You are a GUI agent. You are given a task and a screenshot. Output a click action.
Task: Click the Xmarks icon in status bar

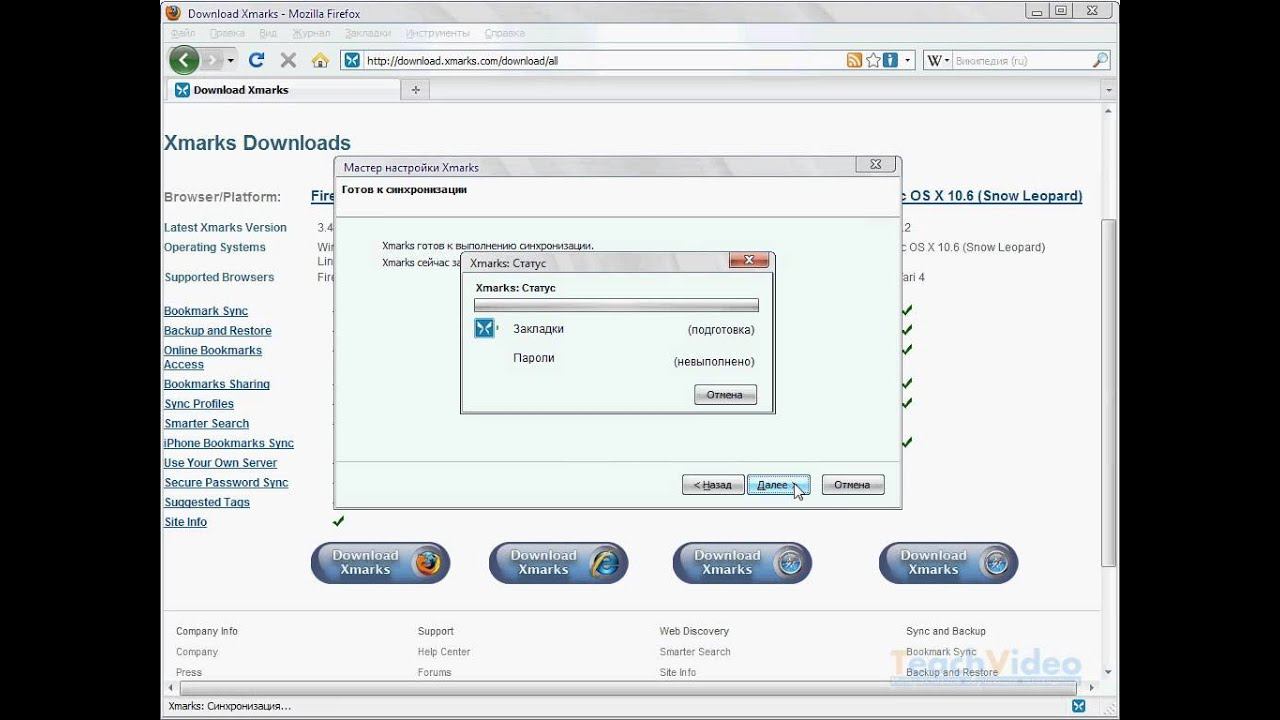tap(1078, 706)
